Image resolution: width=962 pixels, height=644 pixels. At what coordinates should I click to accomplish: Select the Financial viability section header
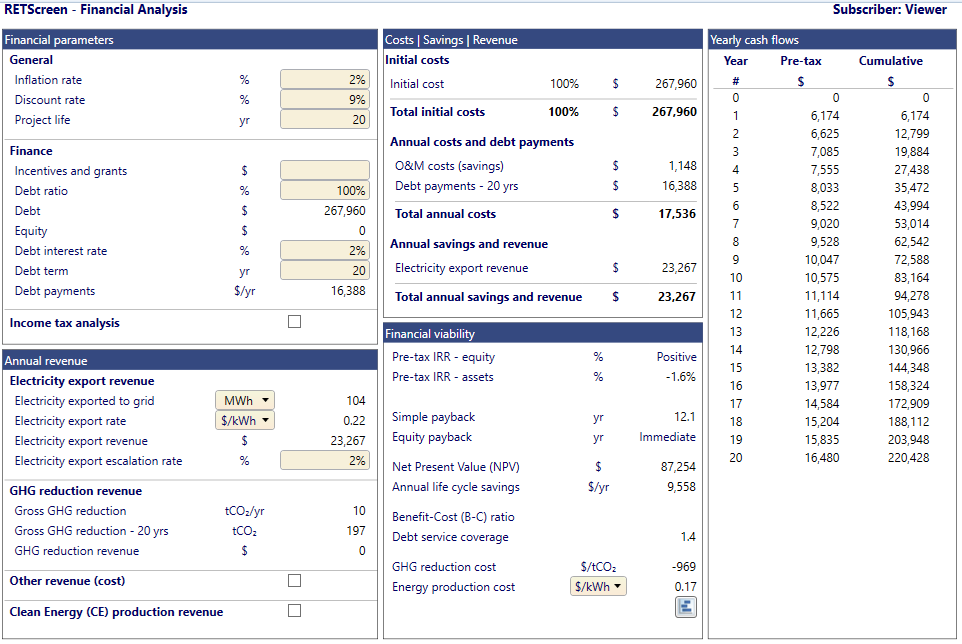542,334
